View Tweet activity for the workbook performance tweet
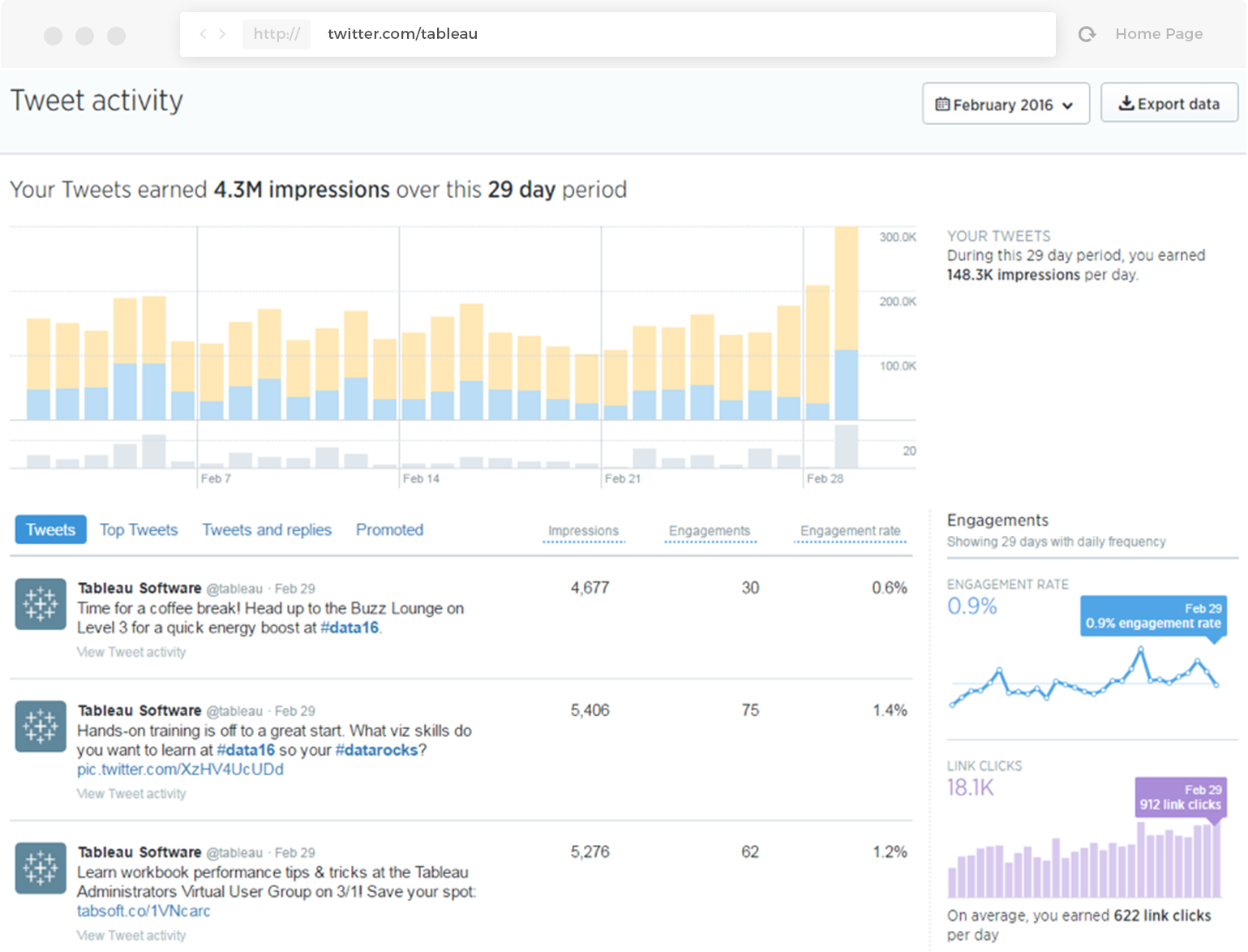Screen dimensions: 1248x952 [x=131, y=936]
